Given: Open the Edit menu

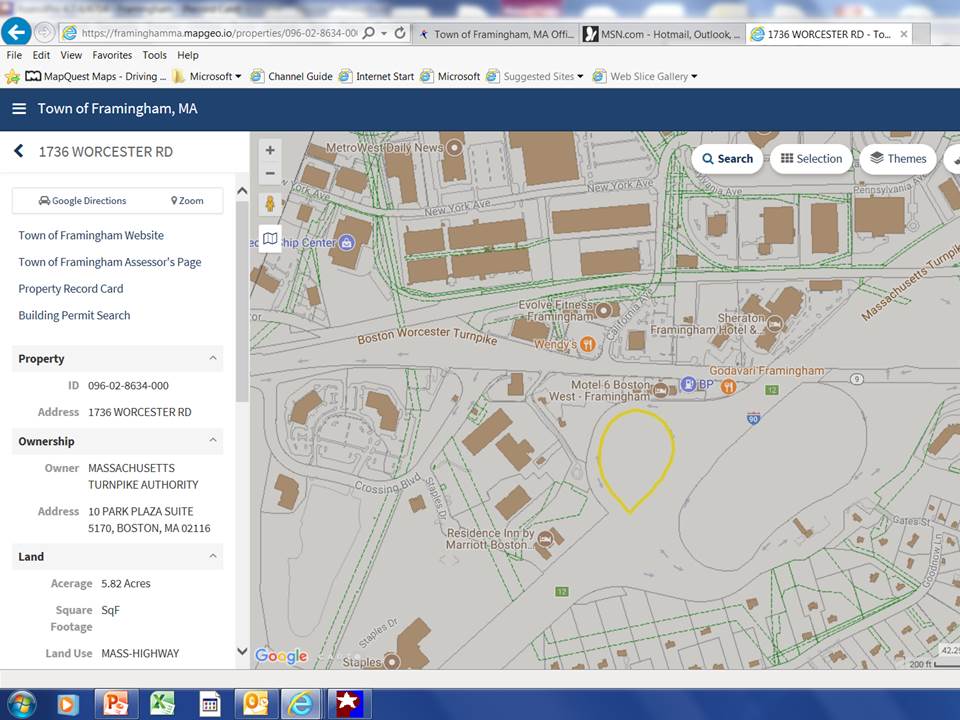Looking at the screenshot, I should click(x=41, y=55).
